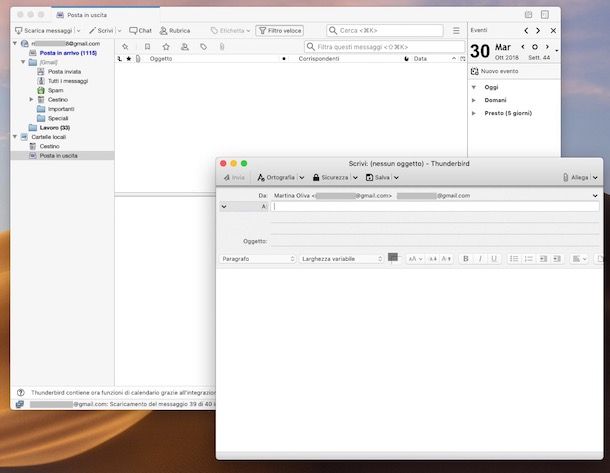Image resolution: width=610 pixels, height=473 pixels.
Task: Switch to the Posta in uscita tab
Action: [87, 15]
